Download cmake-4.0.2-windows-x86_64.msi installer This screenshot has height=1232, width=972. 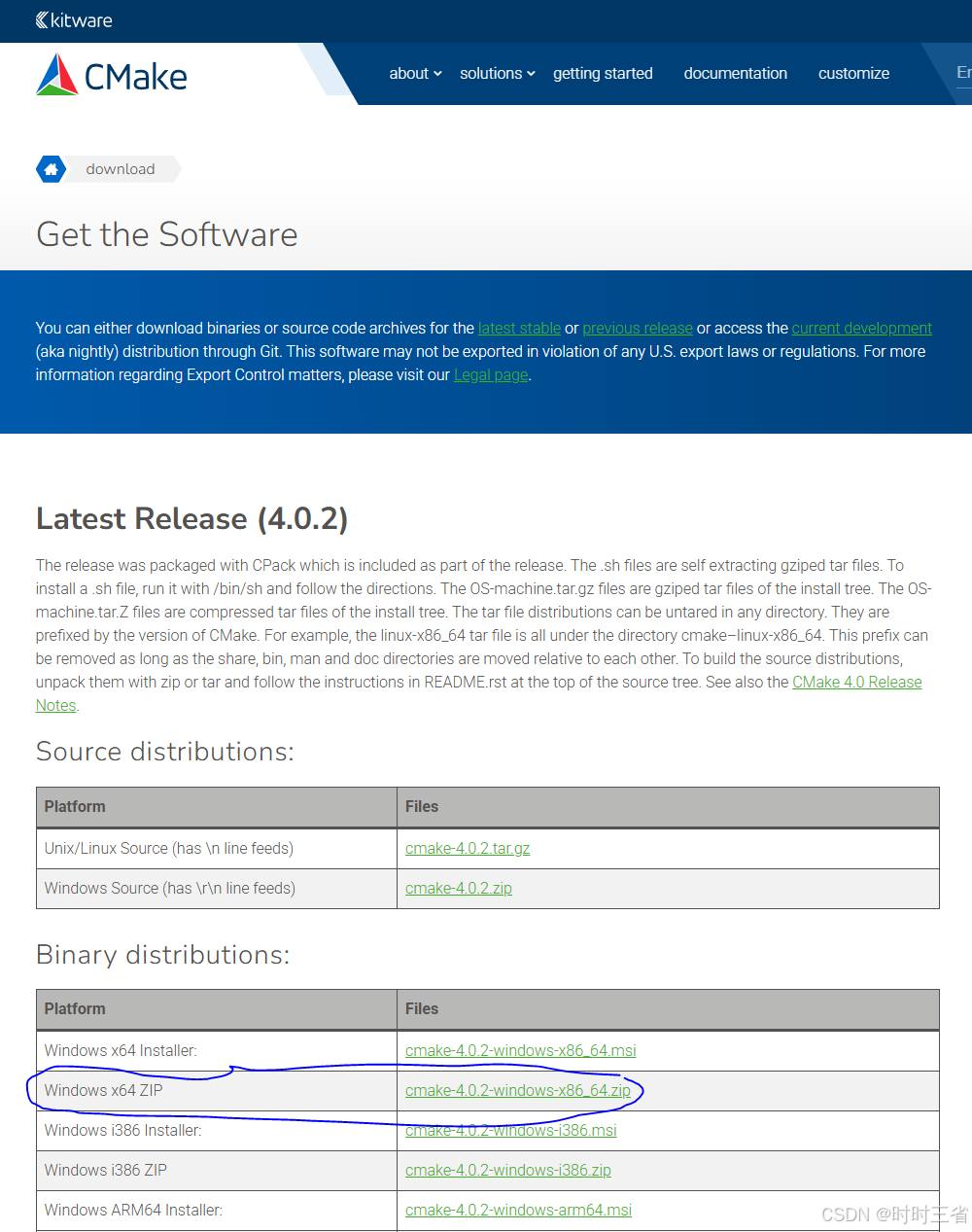(x=521, y=1051)
